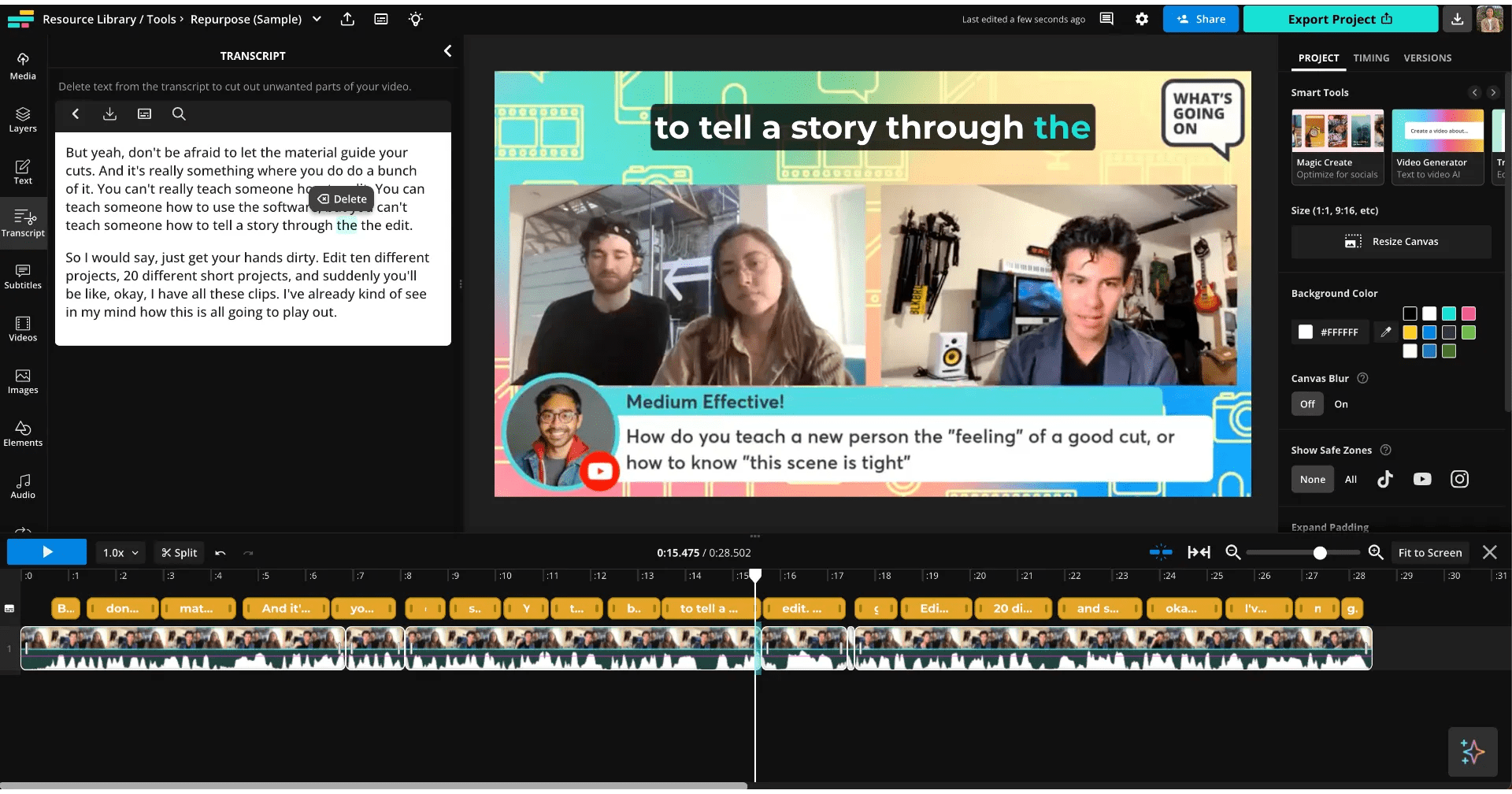Image resolution: width=1512 pixels, height=794 pixels.
Task: Go back using transcript toolbar arrow
Action: [76, 114]
